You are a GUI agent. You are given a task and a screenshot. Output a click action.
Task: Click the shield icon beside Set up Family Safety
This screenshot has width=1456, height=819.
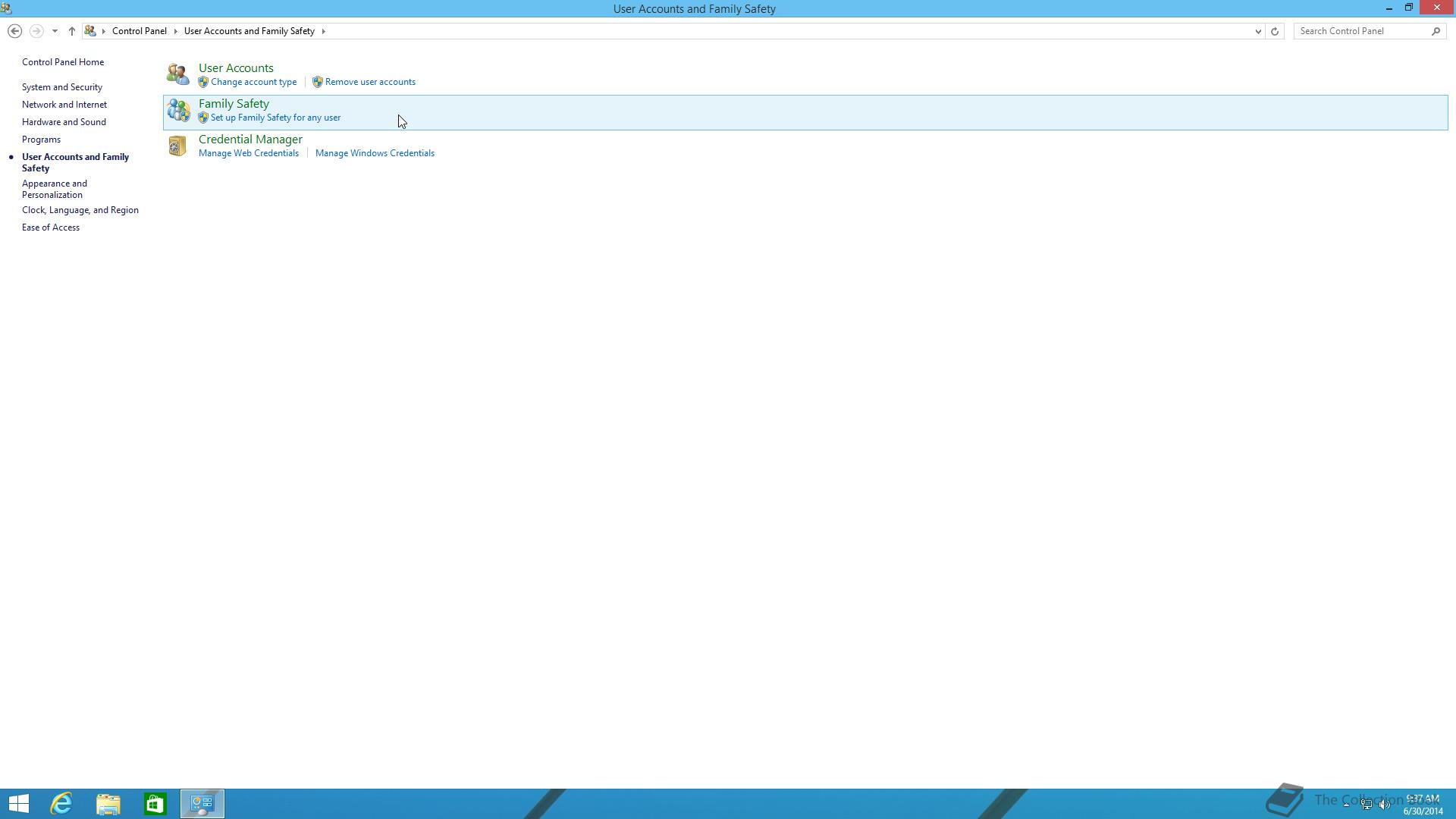click(203, 118)
